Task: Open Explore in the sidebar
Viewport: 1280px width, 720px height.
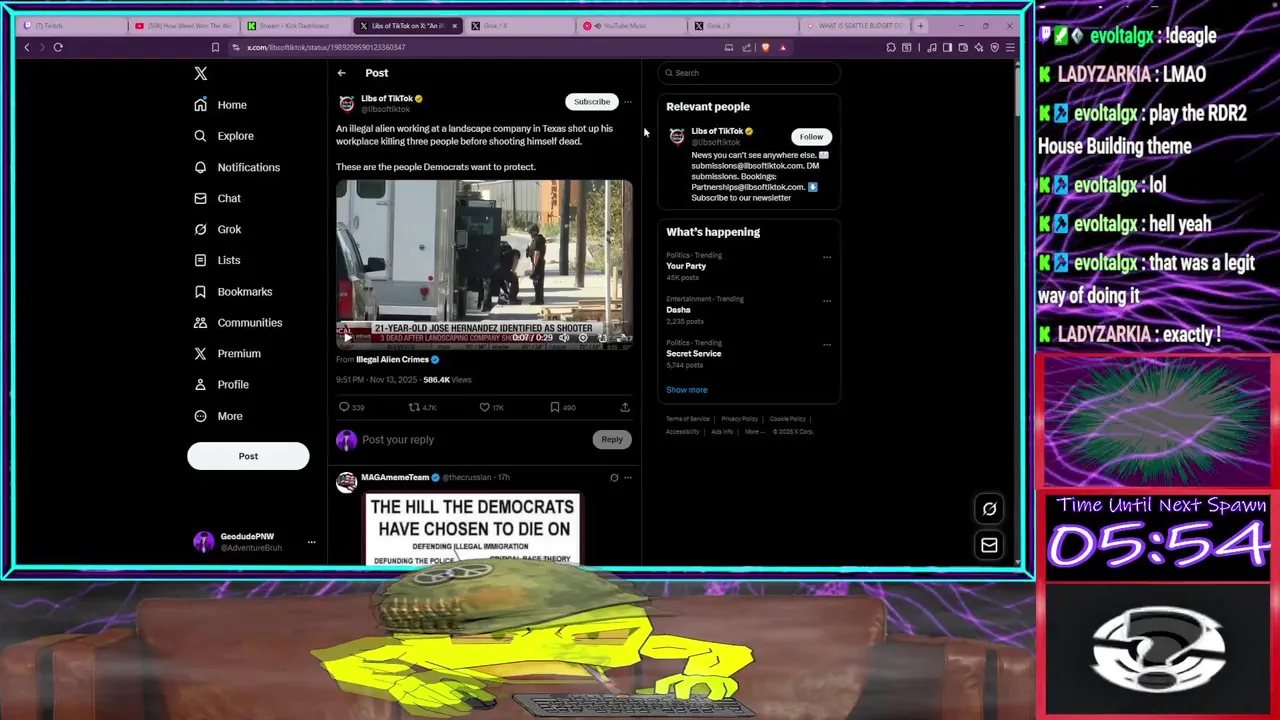Action: click(x=224, y=136)
